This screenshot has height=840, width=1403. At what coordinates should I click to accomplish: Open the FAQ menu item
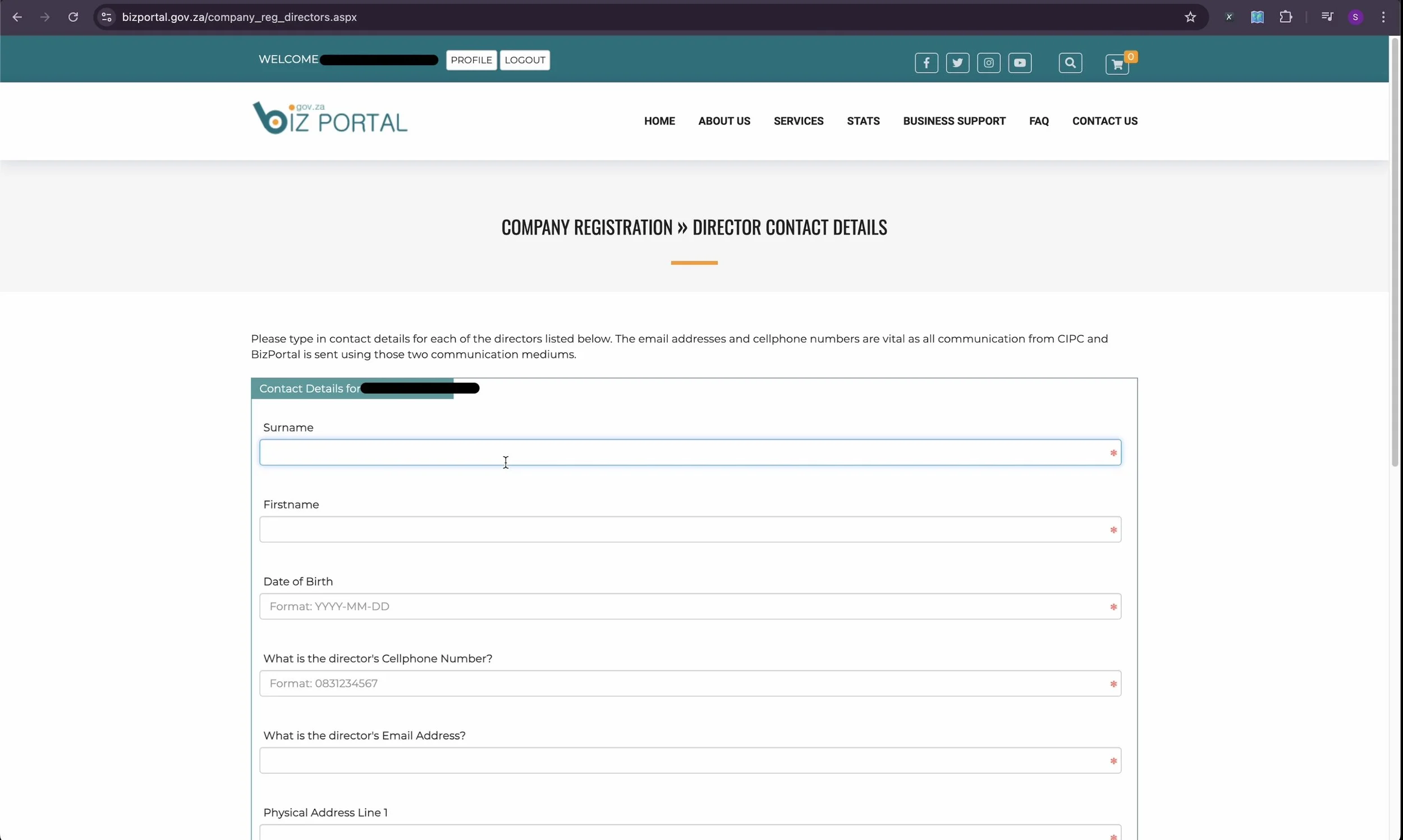point(1039,121)
